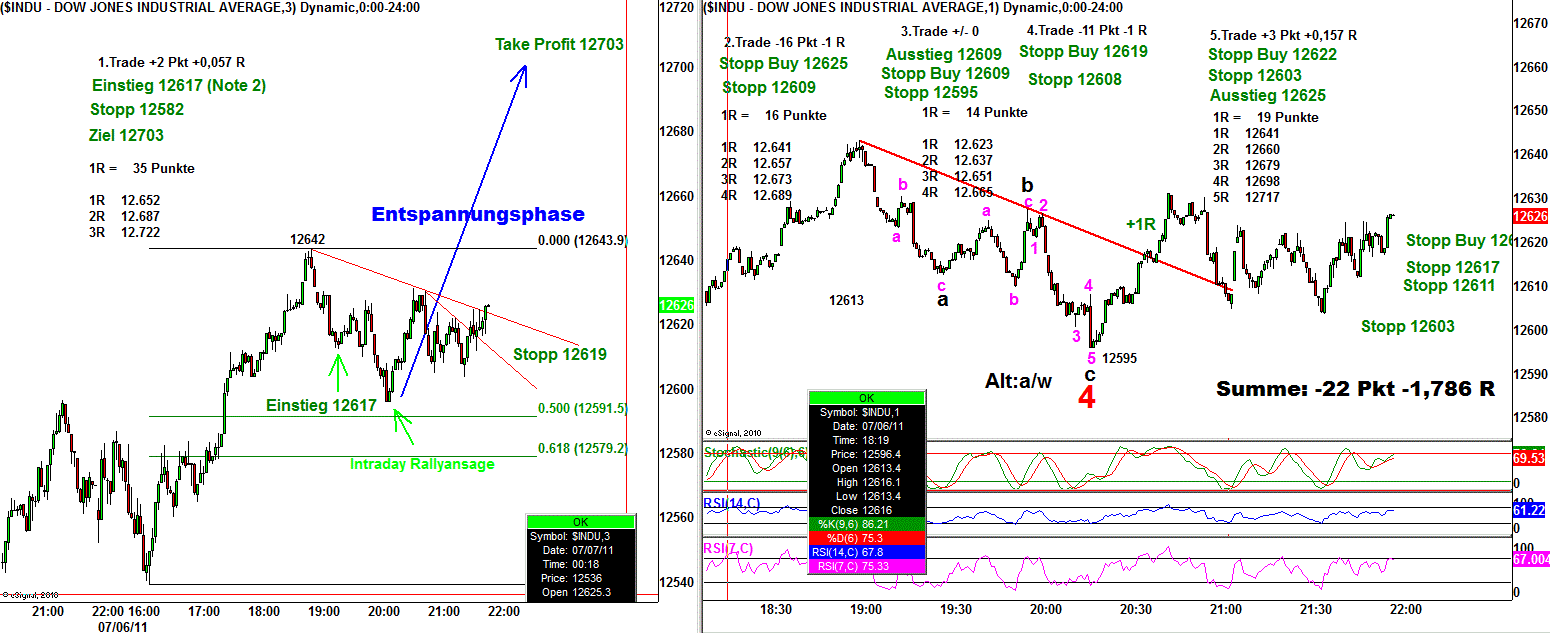Click the red 69.53 stochastic value tag

(1531, 457)
